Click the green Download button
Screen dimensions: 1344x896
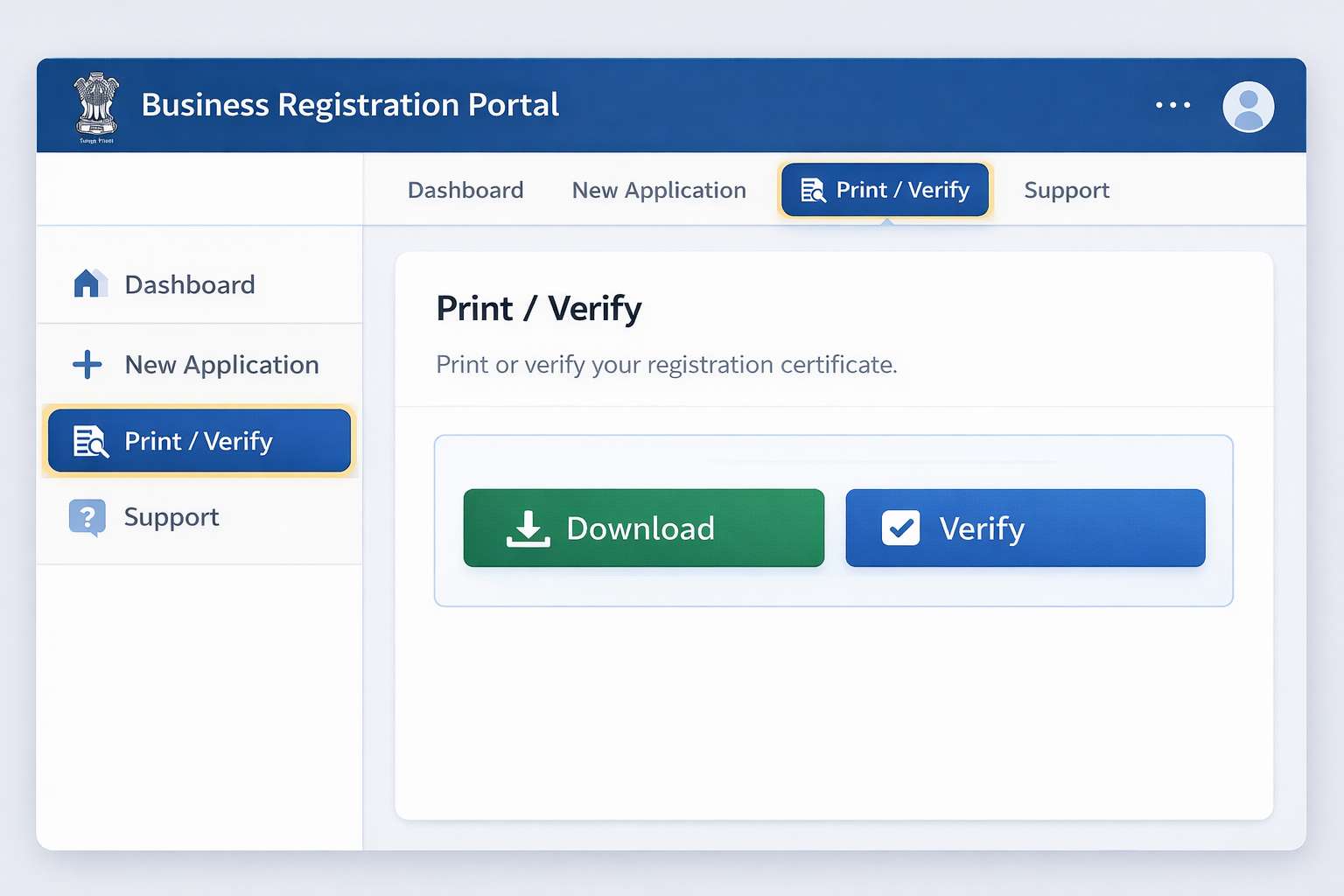coord(643,528)
